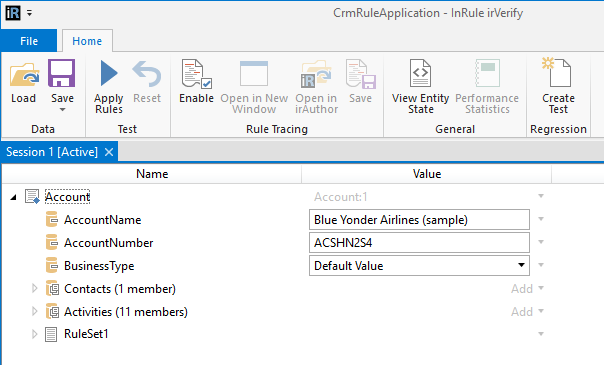Edit the AccountNumber value field

pyautogui.click(x=419, y=243)
